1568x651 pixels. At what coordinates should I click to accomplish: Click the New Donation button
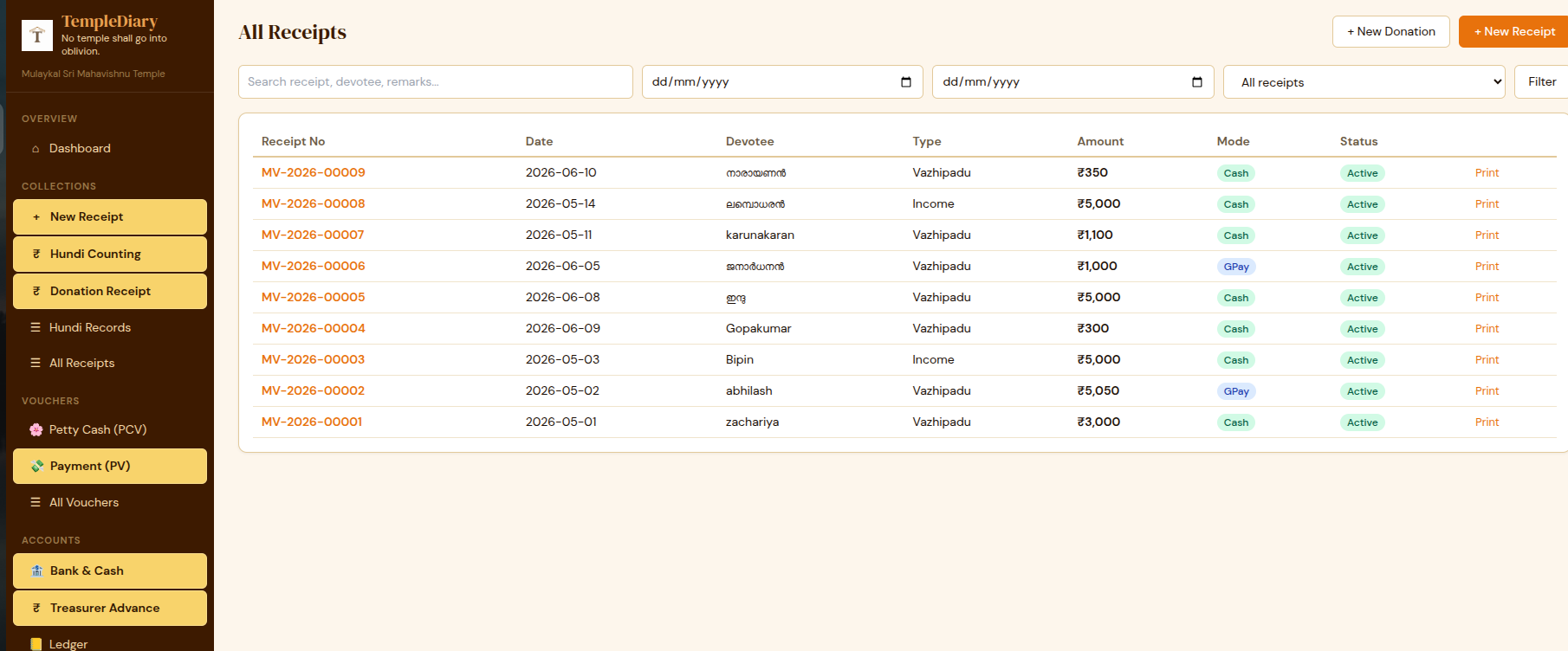1391,32
